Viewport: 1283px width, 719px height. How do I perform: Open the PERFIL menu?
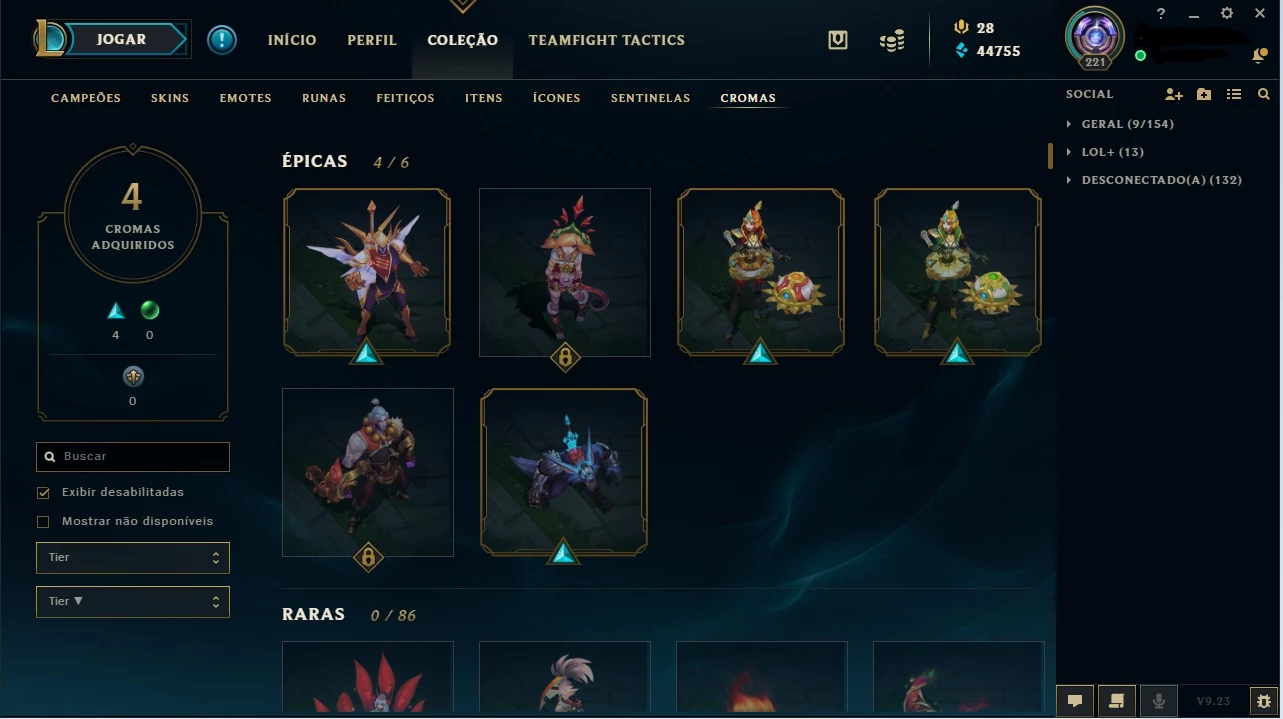[372, 40]
